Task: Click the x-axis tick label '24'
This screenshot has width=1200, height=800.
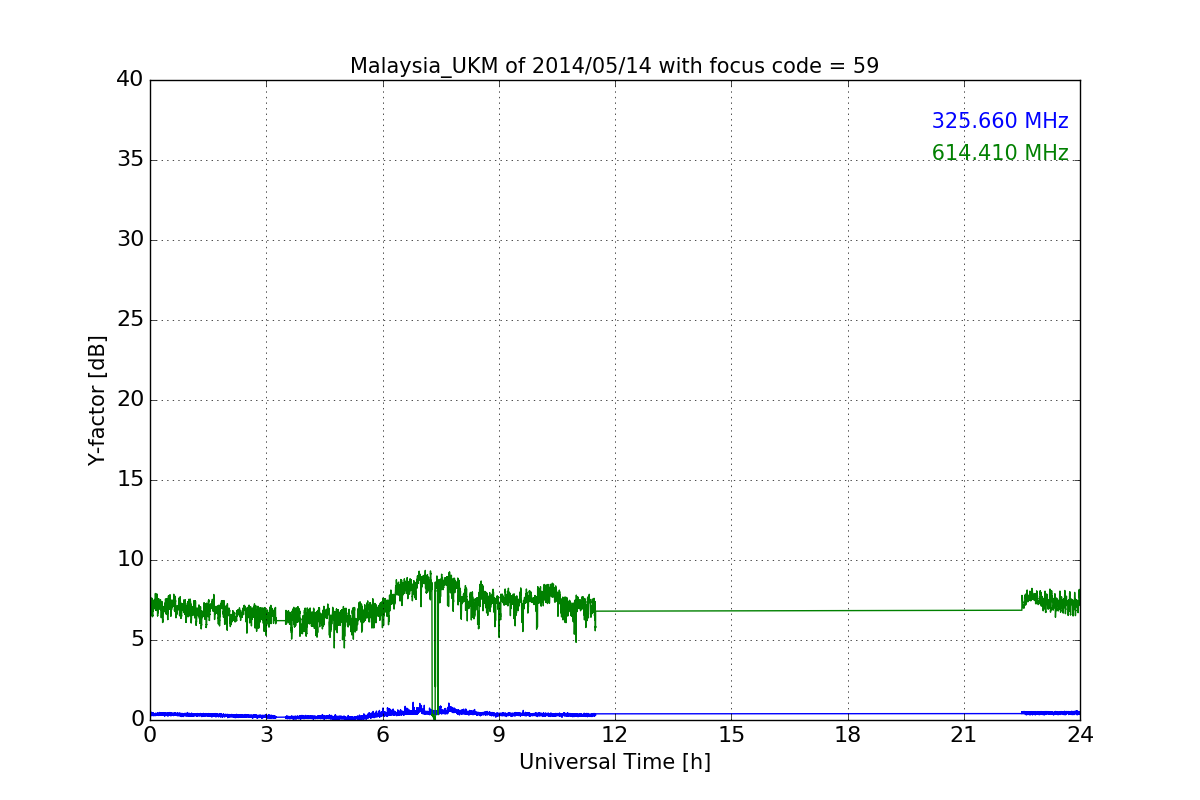Action: point(1080,734)
